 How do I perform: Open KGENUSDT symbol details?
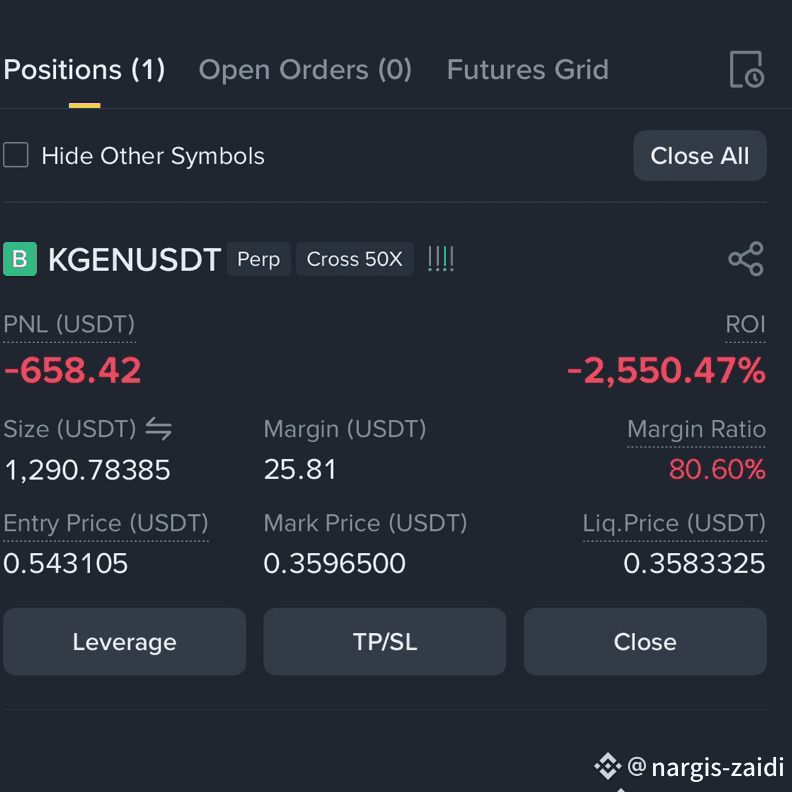click(x=134, y=260)
